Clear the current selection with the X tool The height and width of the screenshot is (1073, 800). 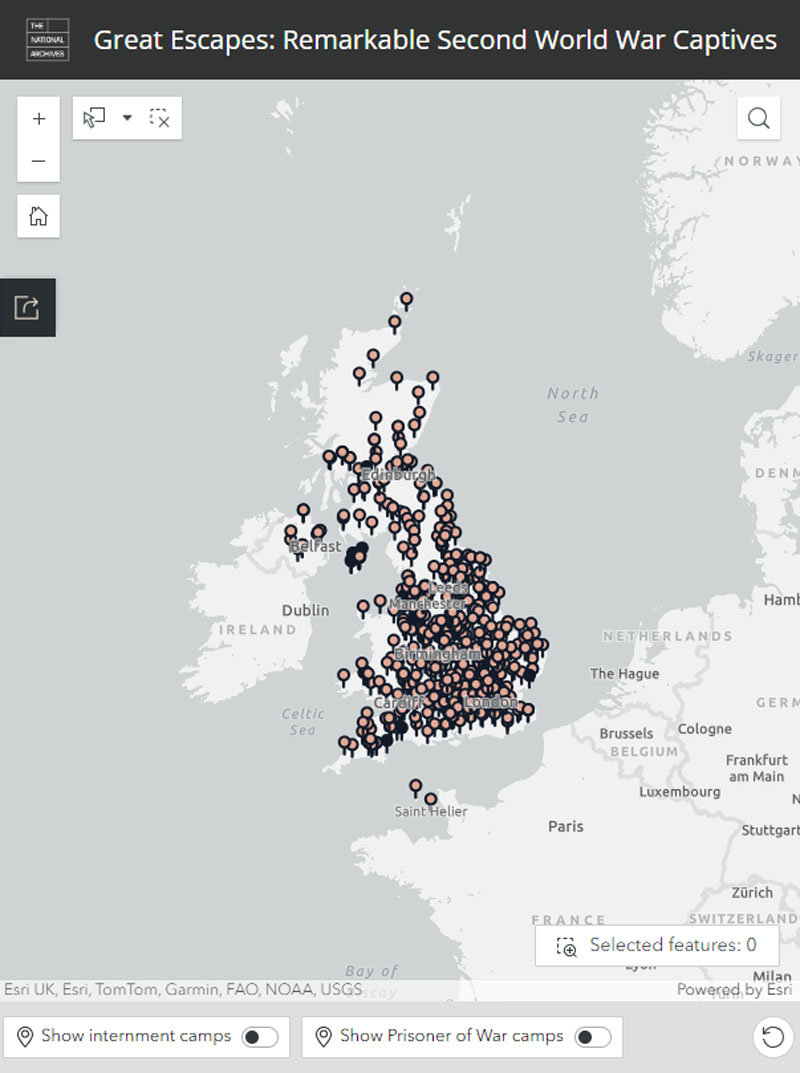click(159, 117)
